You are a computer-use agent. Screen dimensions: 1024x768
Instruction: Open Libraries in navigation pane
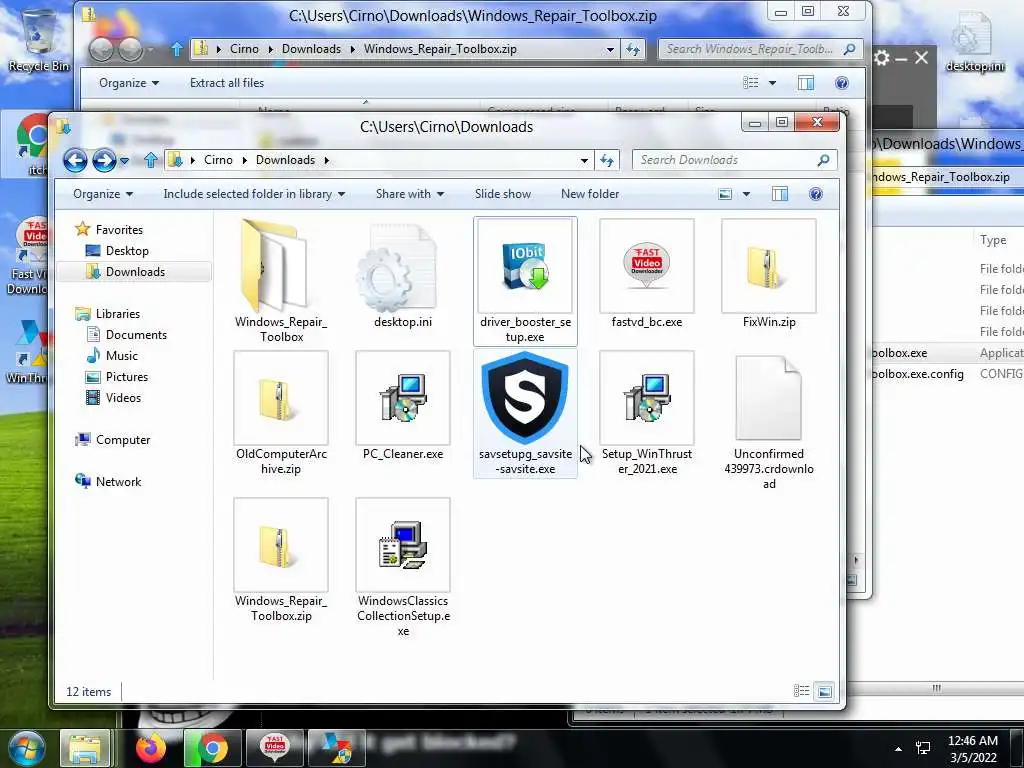(x=118, y=313)
